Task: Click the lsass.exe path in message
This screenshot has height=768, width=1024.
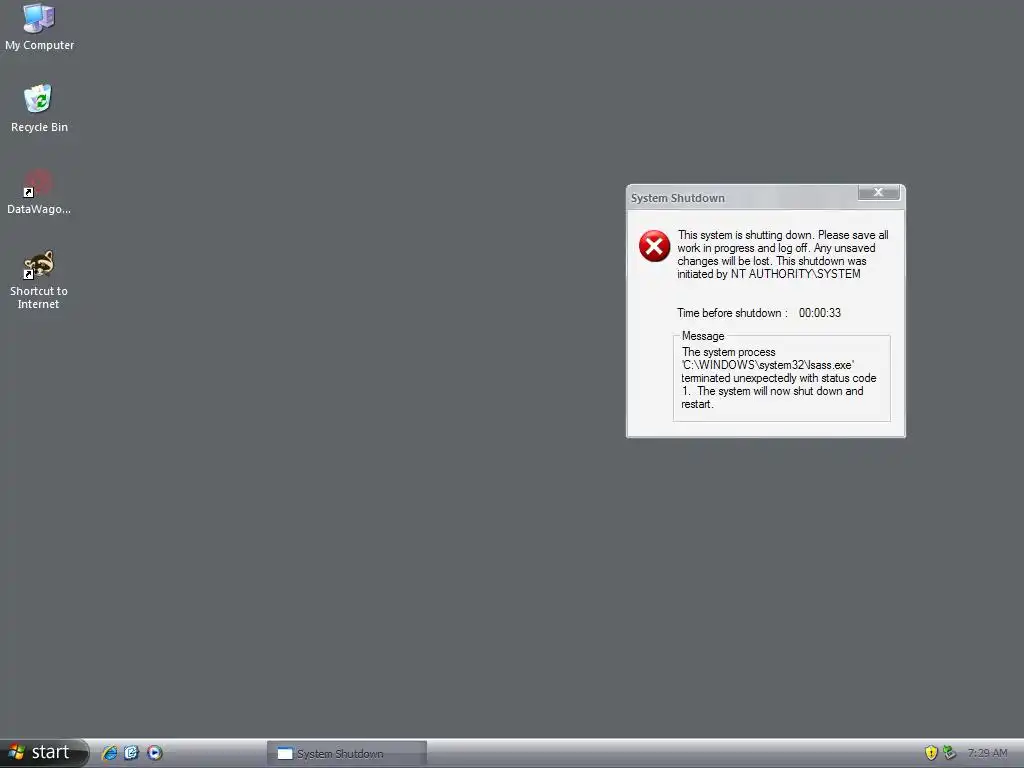Action: point(767,365)
